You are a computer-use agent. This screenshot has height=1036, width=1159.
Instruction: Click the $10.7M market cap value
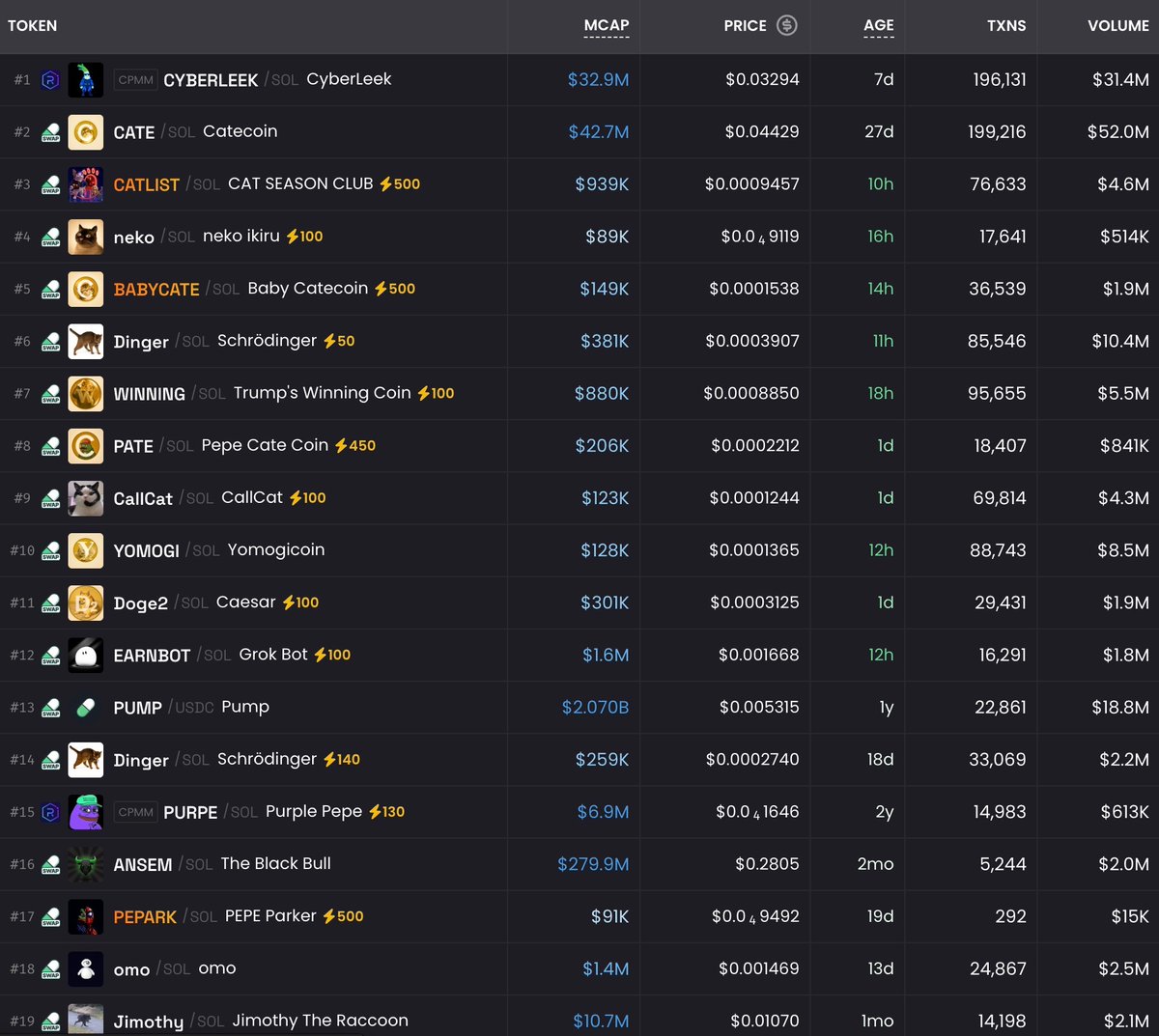pyautogui.click(x=601, y=1021)
